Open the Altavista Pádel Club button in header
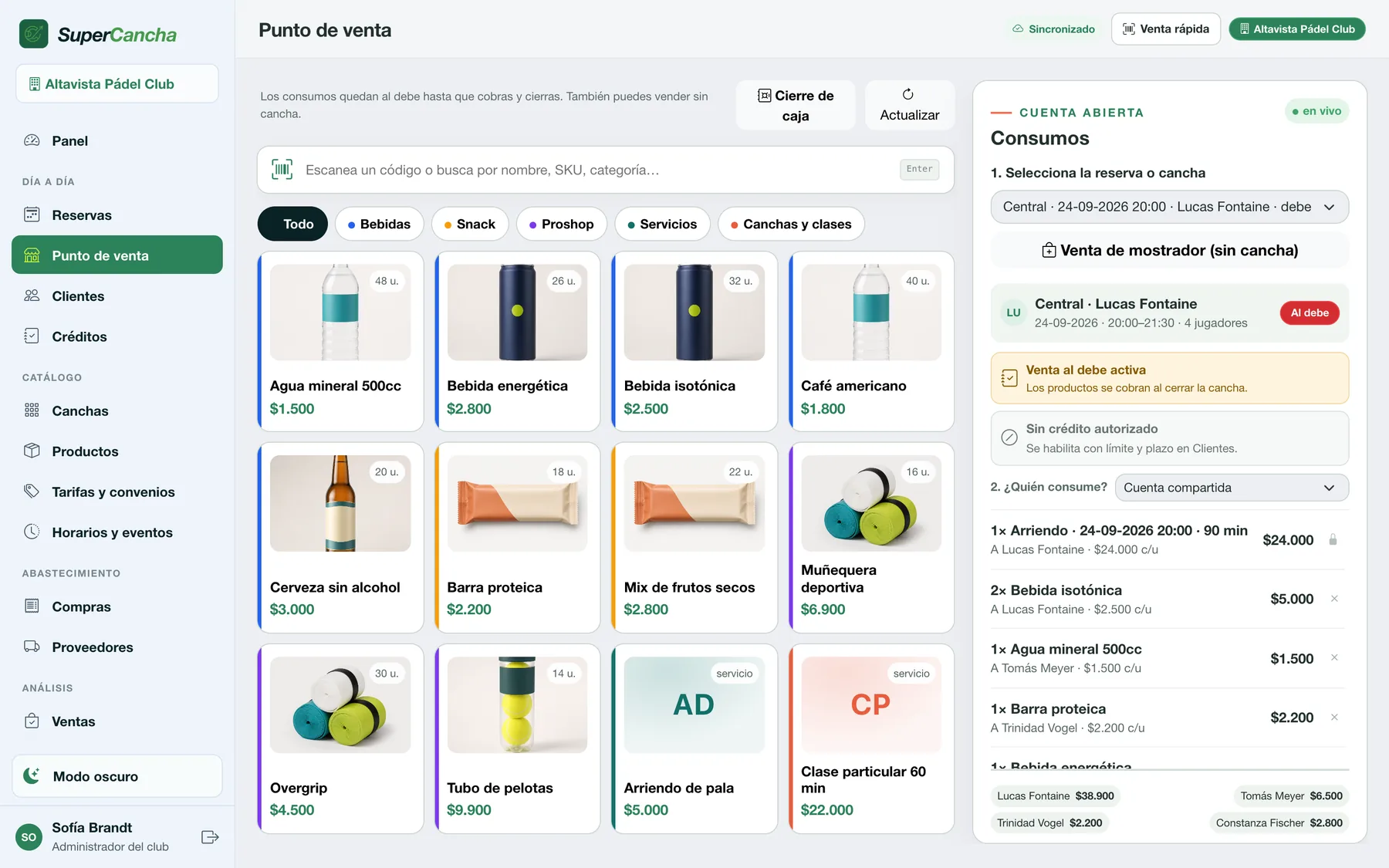Image resolution: width=1389 pixels, height=868 pixels. click(1297, 29)
